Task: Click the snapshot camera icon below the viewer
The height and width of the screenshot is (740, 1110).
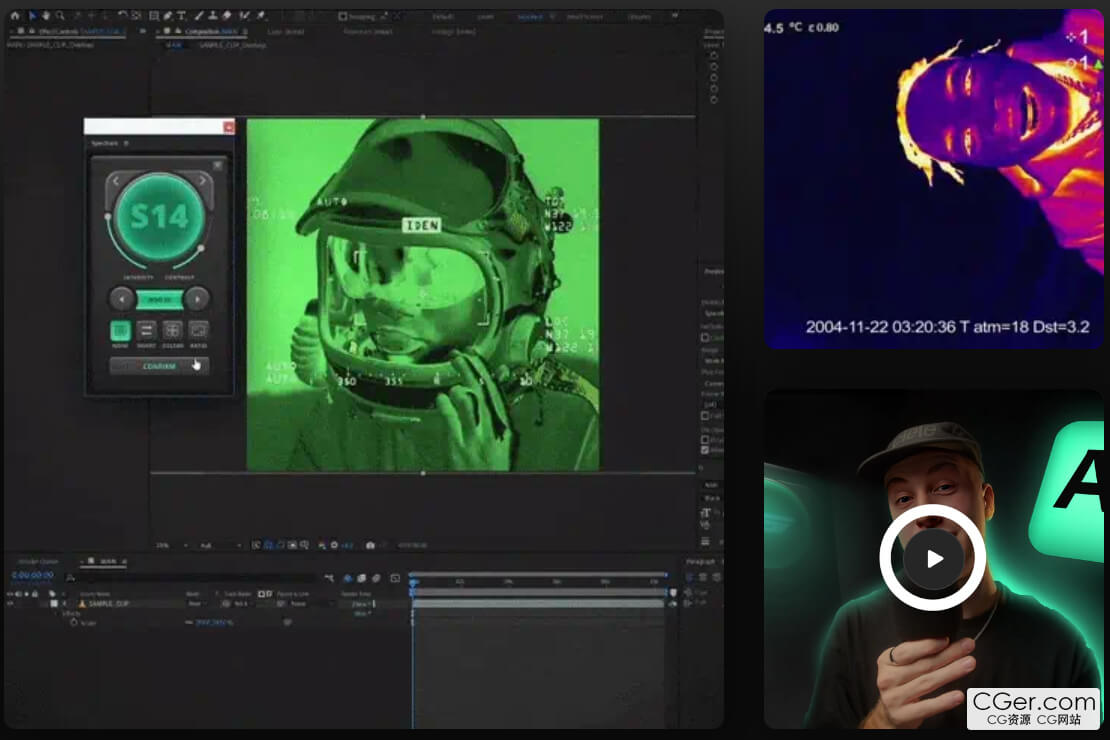Action: click(370, 545)
